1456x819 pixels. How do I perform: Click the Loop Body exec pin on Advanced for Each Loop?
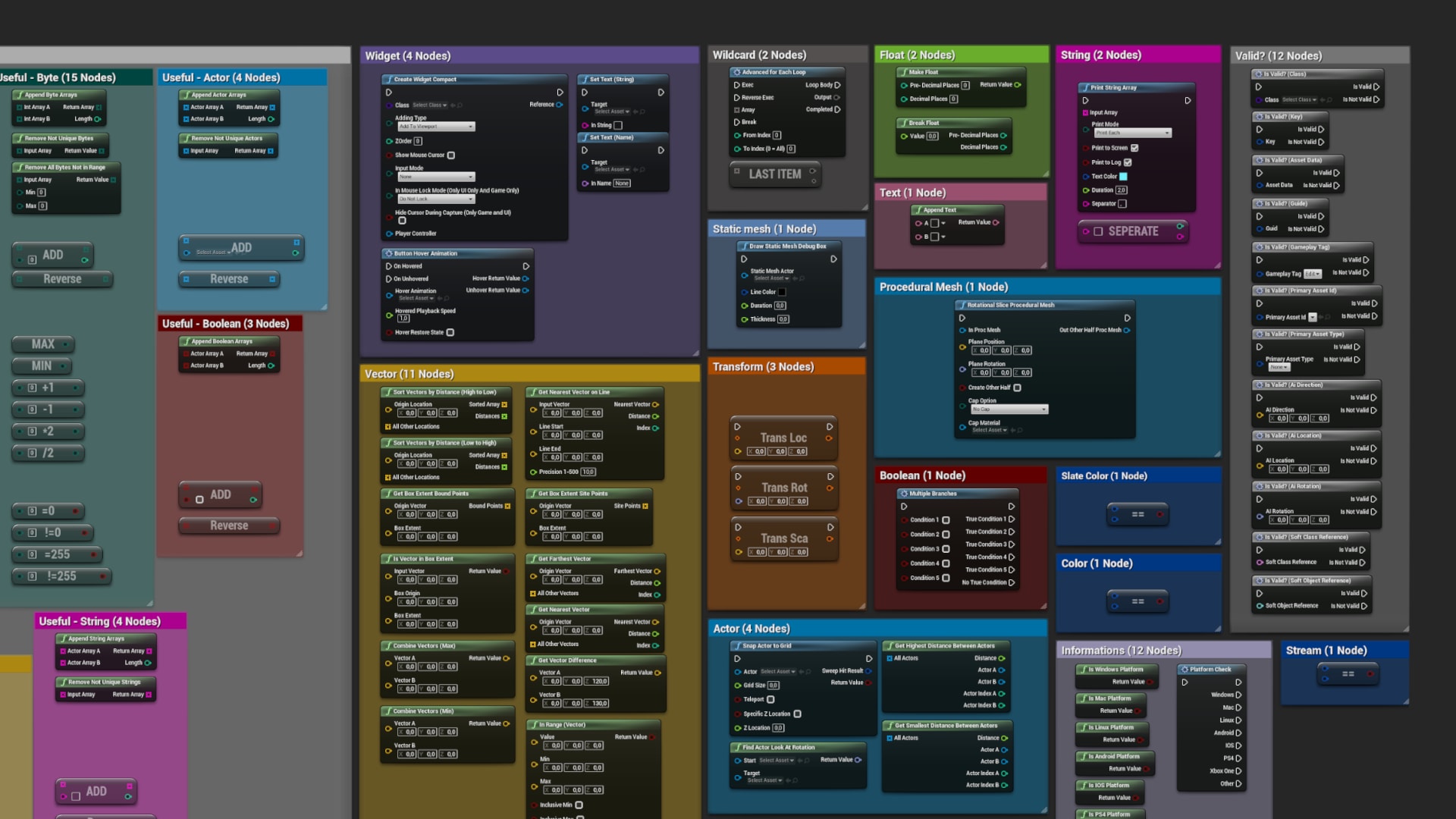point(837,85)
